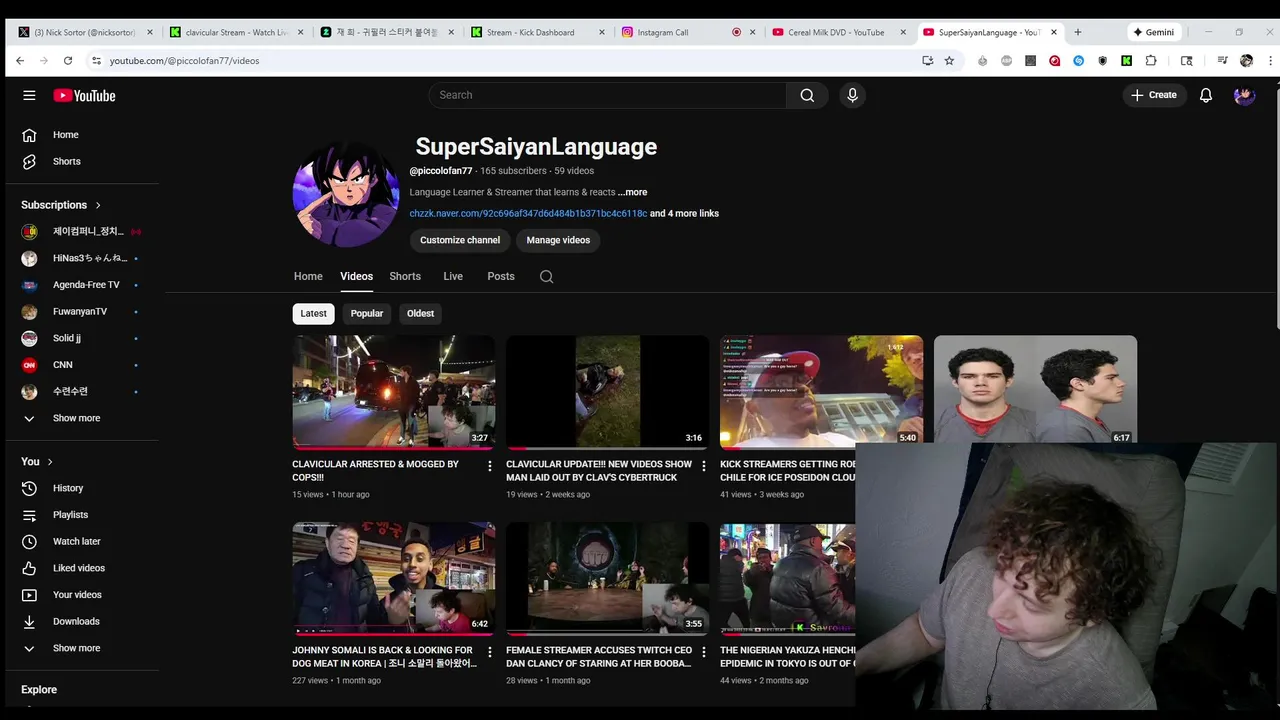Expand Subscriptions section chevron

98,205
